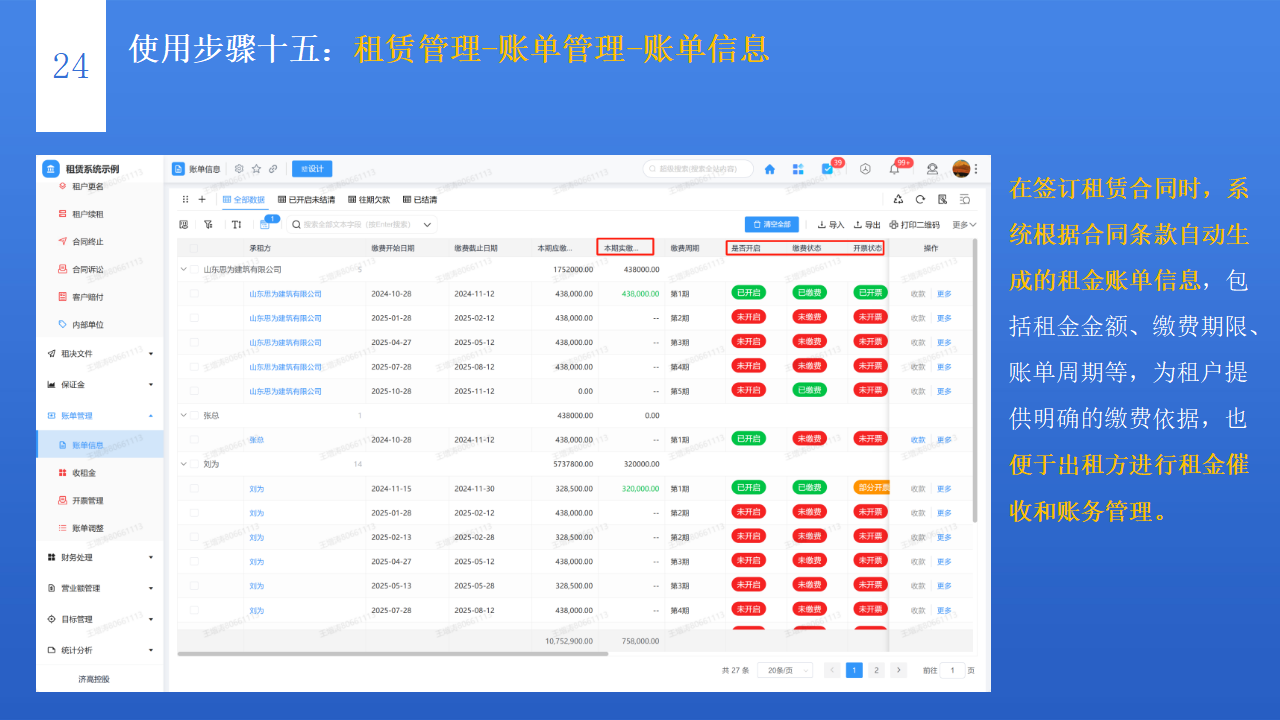Click the 导出 export icon
Viewport: 1280px width, 720px height.
point(867,225)
